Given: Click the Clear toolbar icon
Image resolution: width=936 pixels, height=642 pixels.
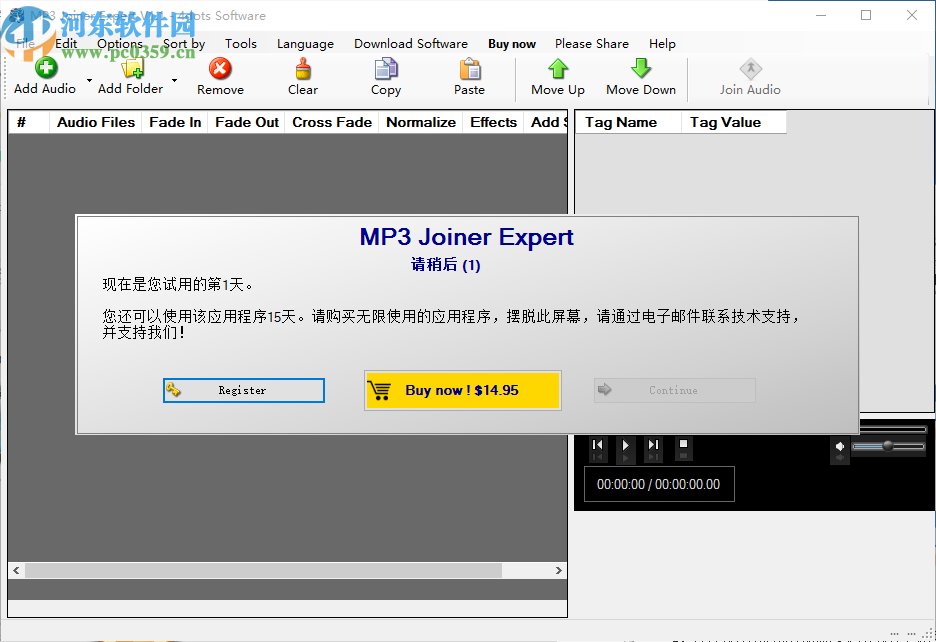Looking at the screenshot, I should point(302,70).
